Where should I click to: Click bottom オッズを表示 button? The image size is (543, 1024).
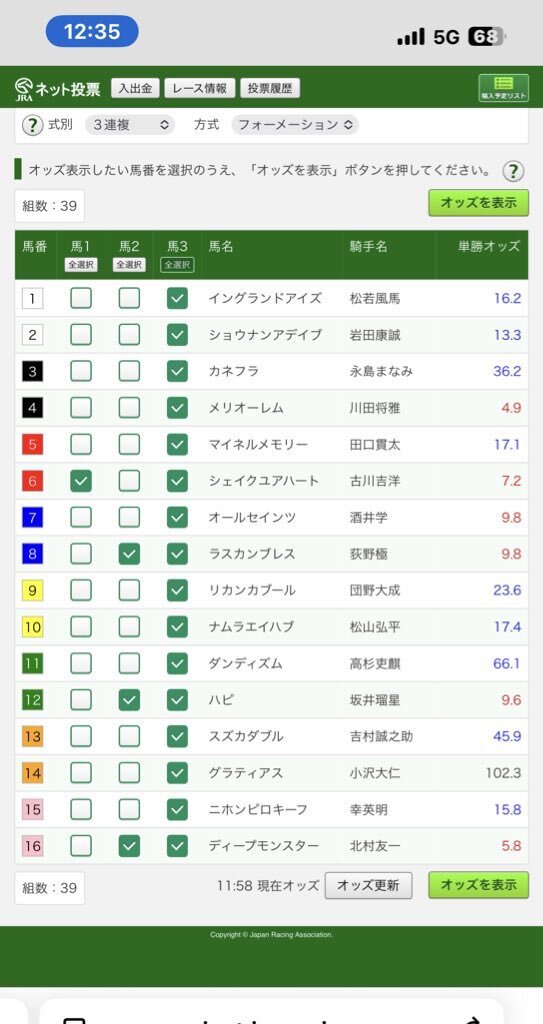pyautogui.click(x=478, y=885)
